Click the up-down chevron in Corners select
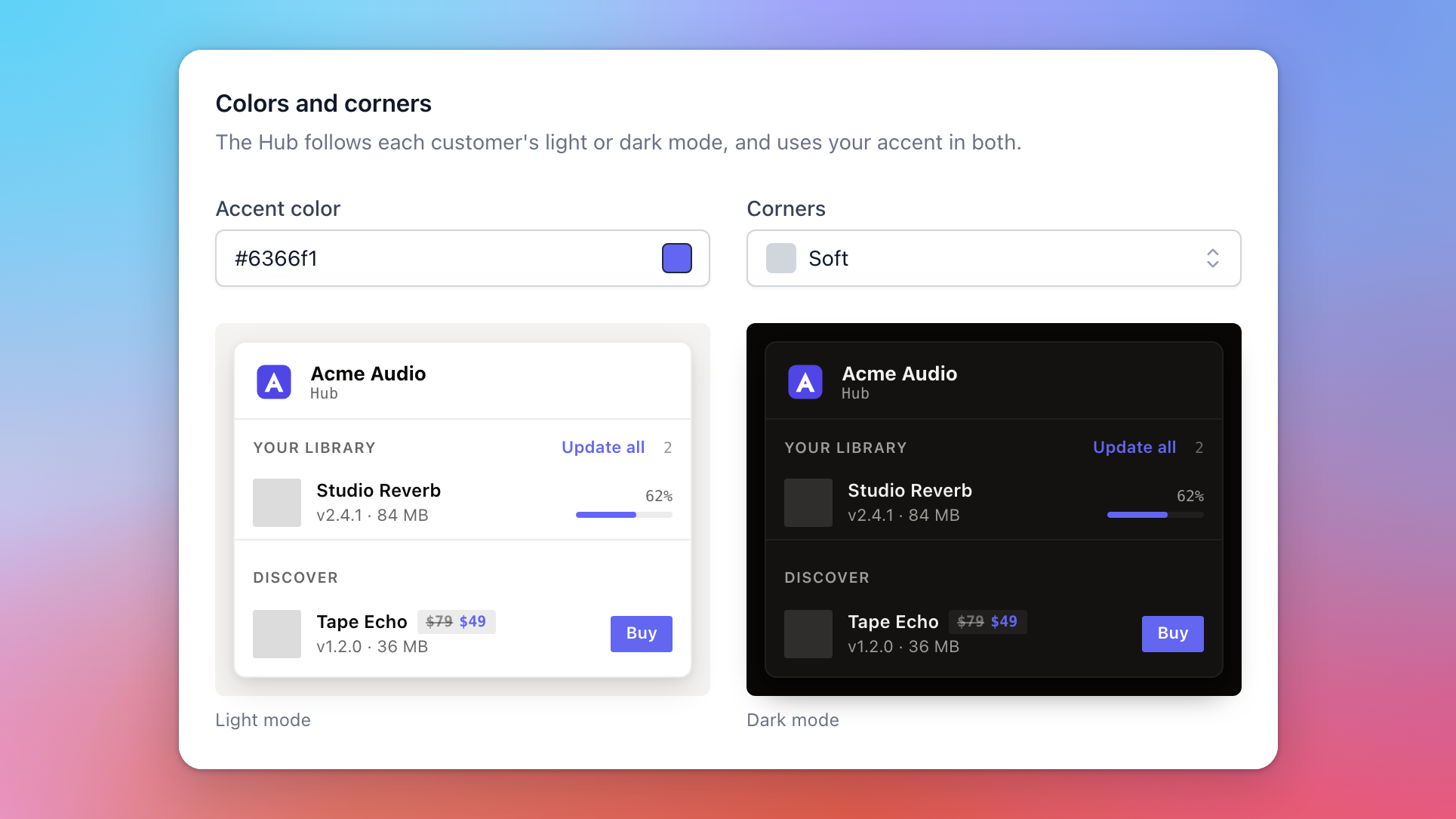1456x819 pixels. click(x=1212, y=258)
